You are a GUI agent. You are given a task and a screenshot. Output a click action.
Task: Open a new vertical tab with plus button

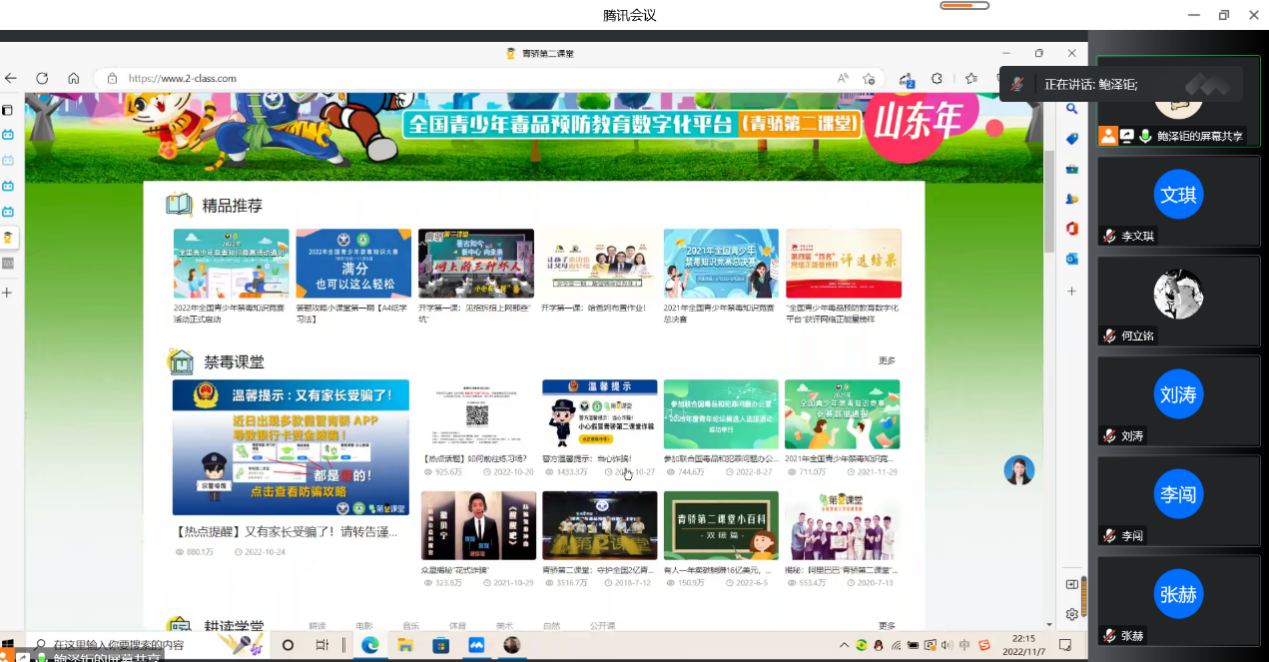(x=7, y=292)
